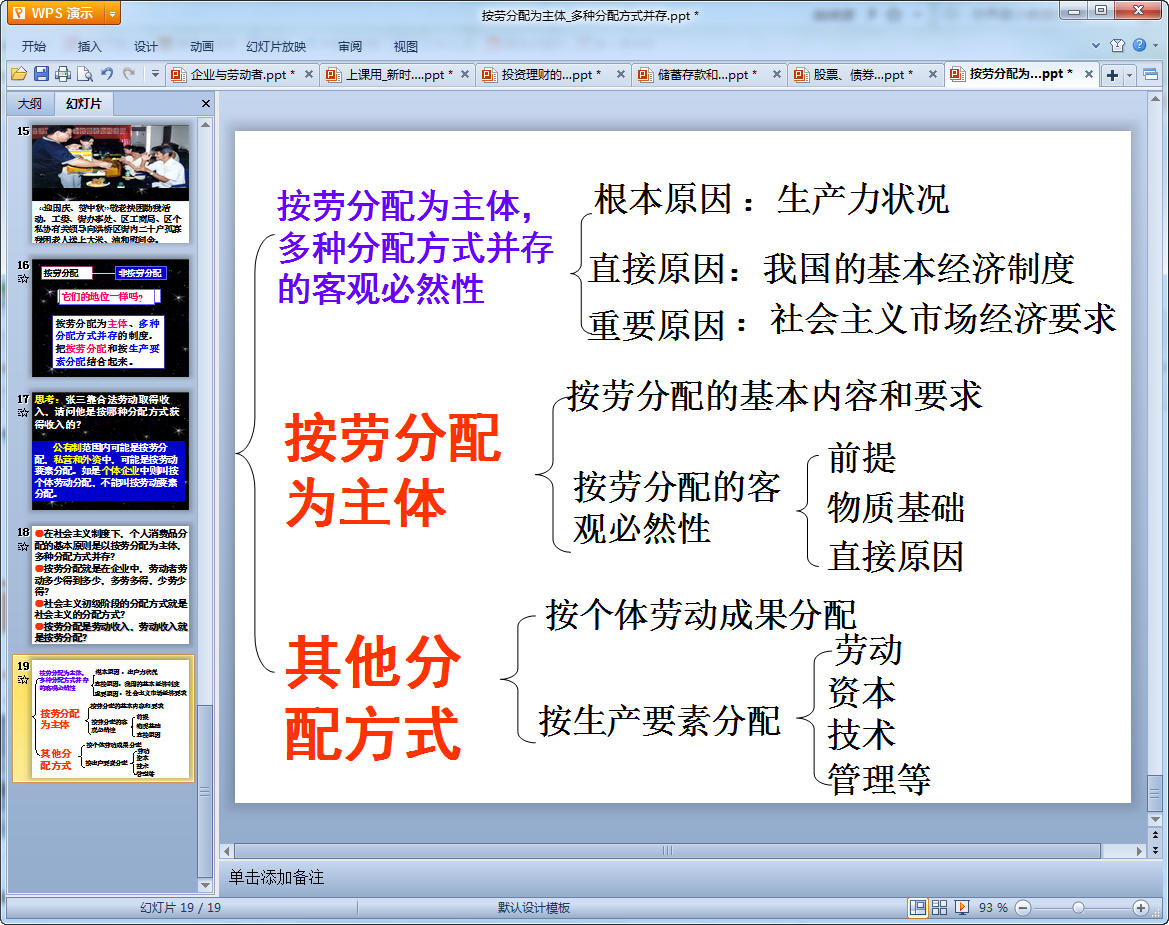The height and width of the screenshot is (925, 1169).
Task: Select slide 19 thumbnail
Action: pyautogui.click(x=110, y=719)
